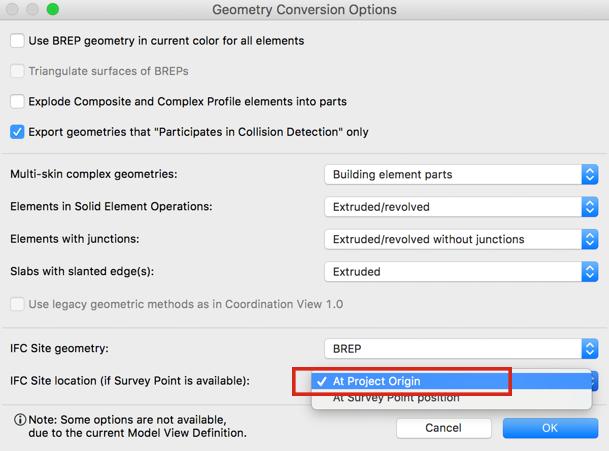Click the blue arrows on Multi-skin complex geometries
Screen dimensions: 609x451
590,174
